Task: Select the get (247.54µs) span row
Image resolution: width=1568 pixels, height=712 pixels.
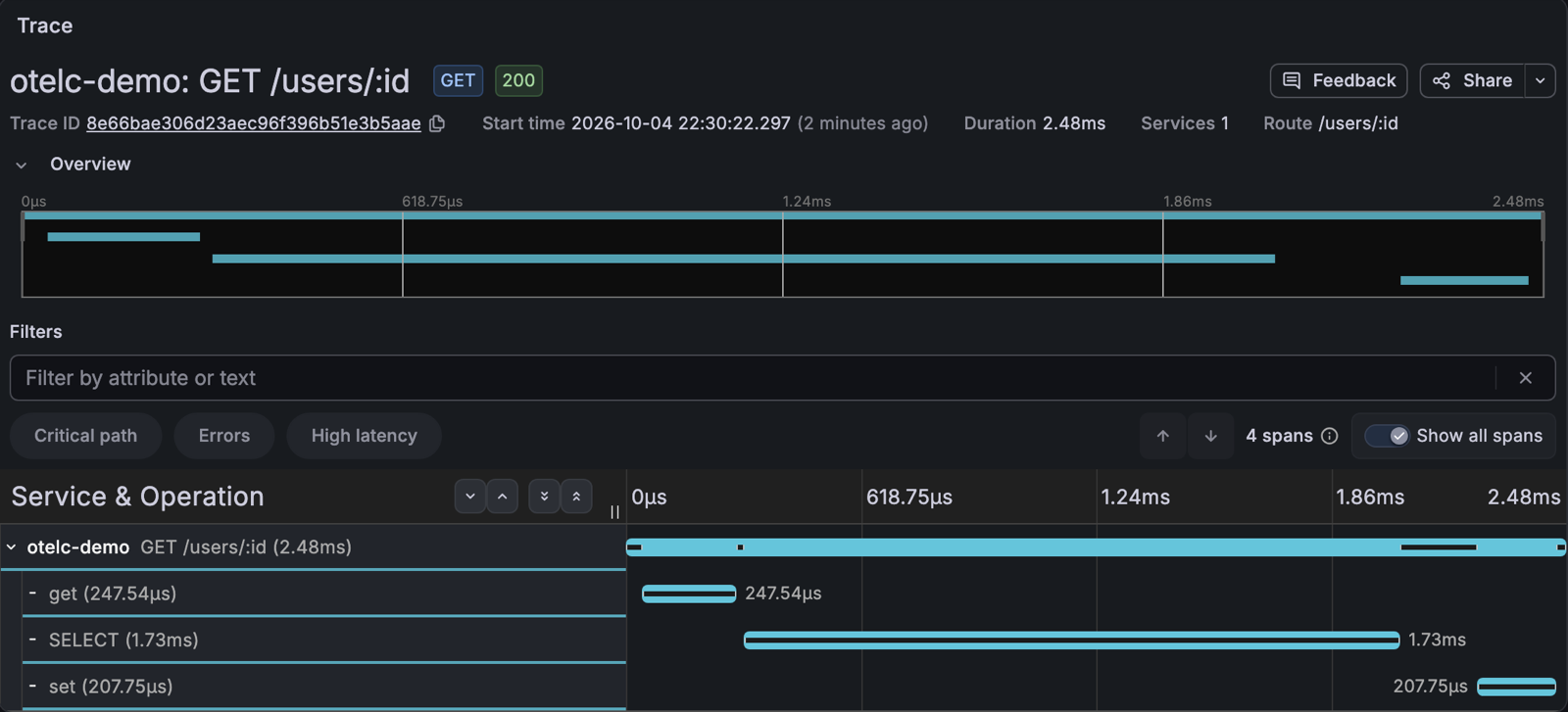Action: (x=323, y=593)
